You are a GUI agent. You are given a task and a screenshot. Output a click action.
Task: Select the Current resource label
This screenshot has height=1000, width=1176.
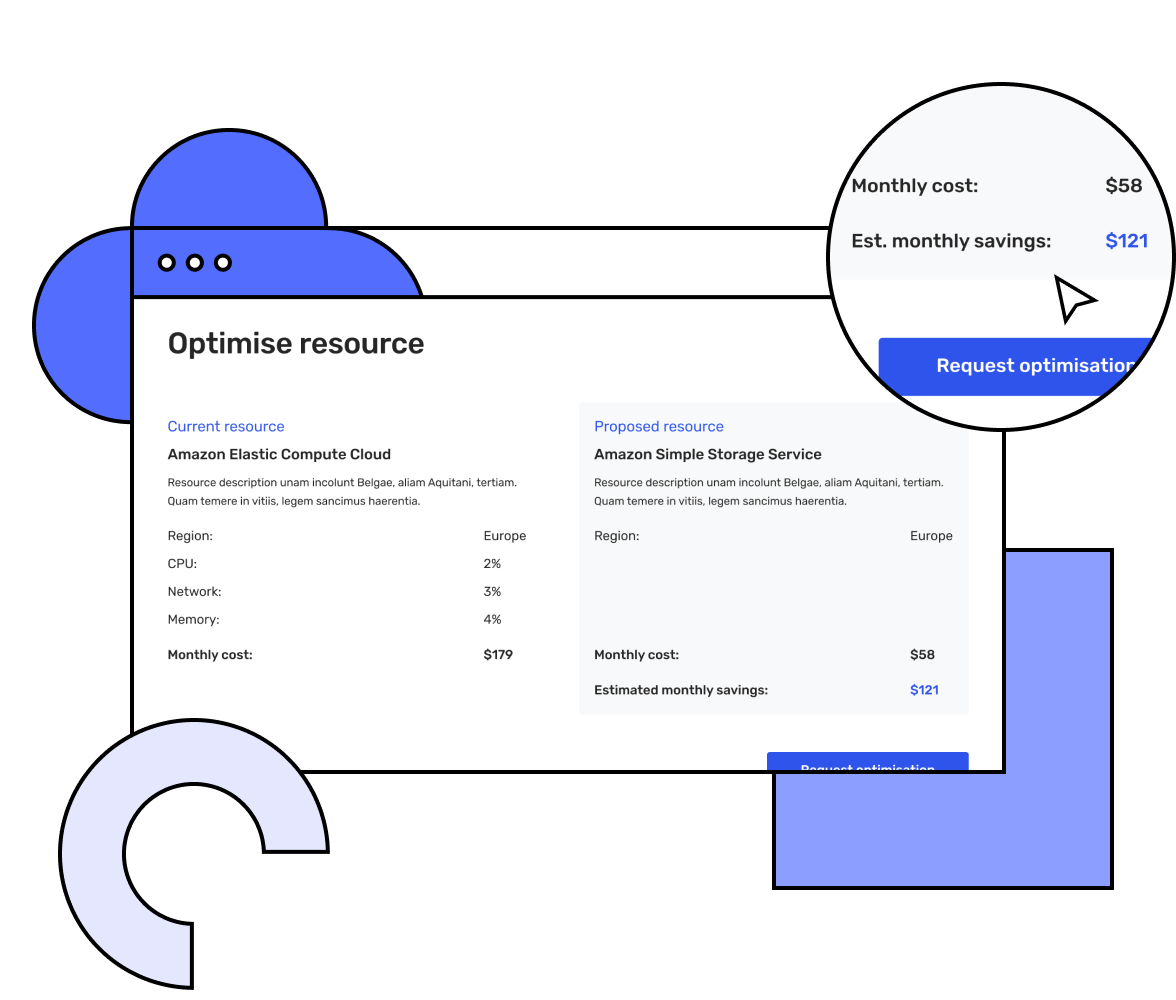226,426
